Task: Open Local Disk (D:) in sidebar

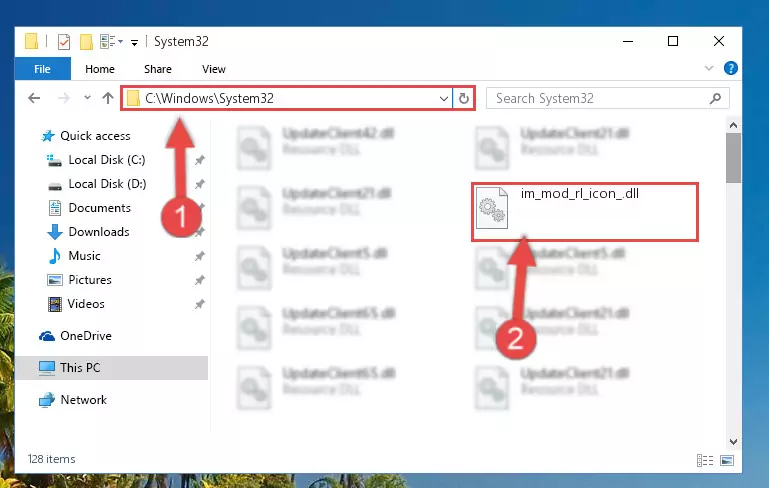Action: [107, 184]
